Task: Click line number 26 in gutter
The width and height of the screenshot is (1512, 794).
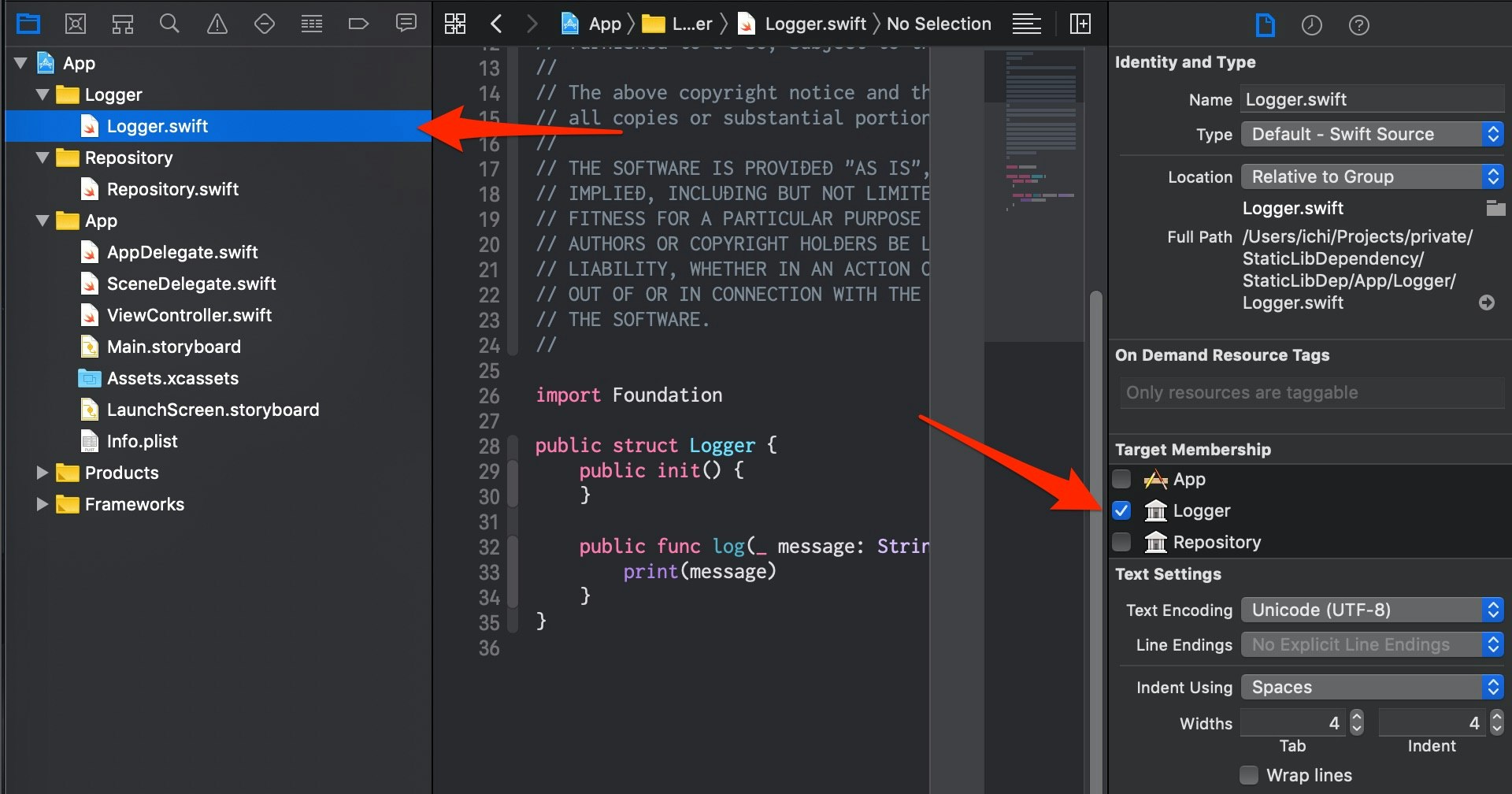Action: (489, 395)
